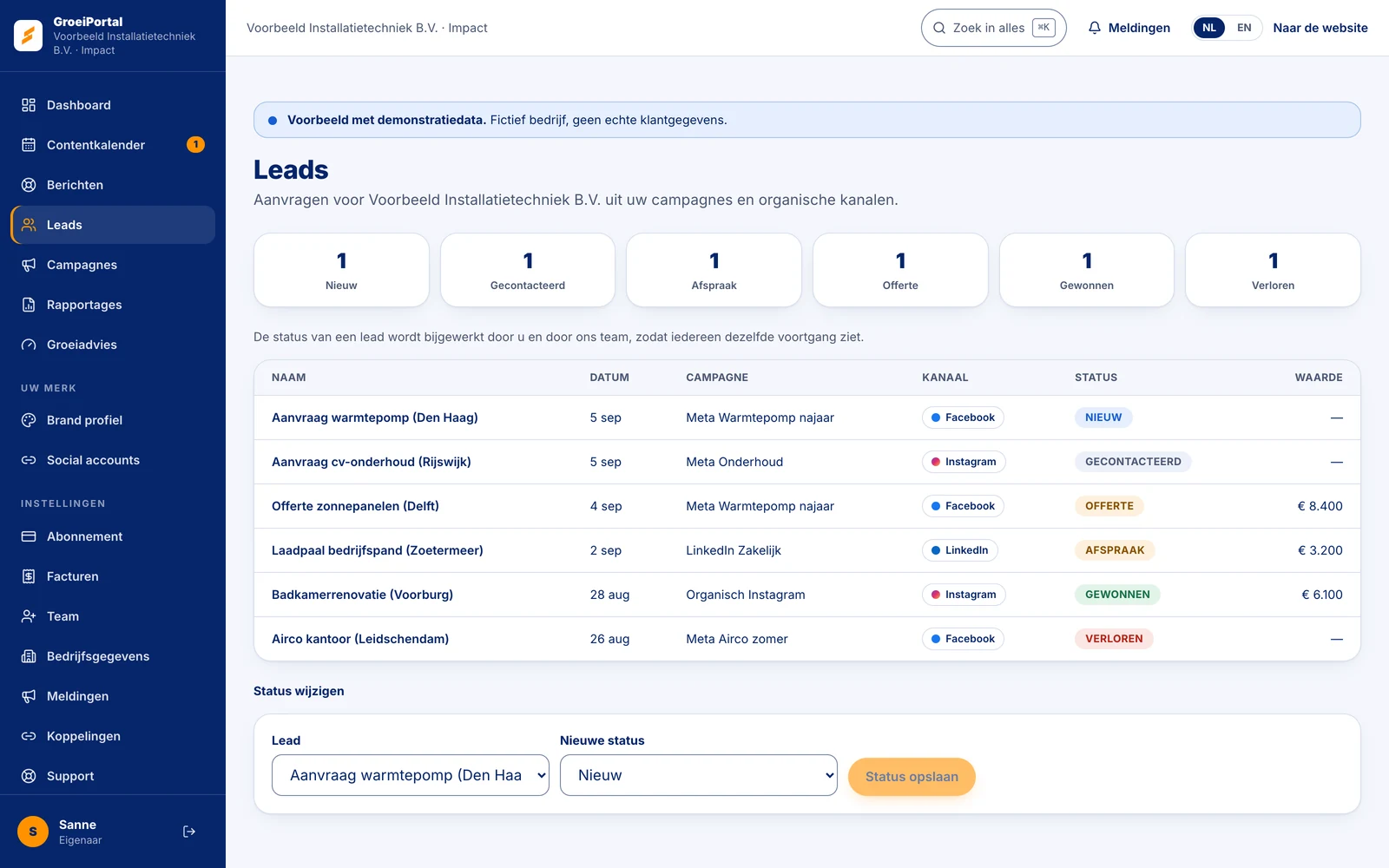The width and height of the screenshot is (1389, 868).
Task: Click the GroeiPortal lightning logo icon
Action: 28,36
